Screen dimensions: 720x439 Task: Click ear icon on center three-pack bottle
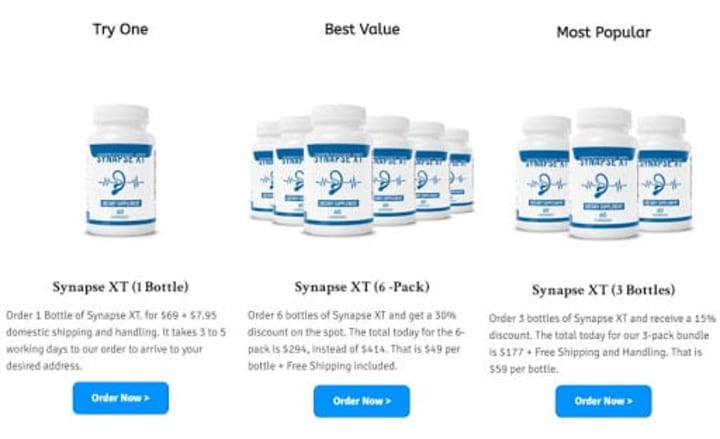[601, 185]
